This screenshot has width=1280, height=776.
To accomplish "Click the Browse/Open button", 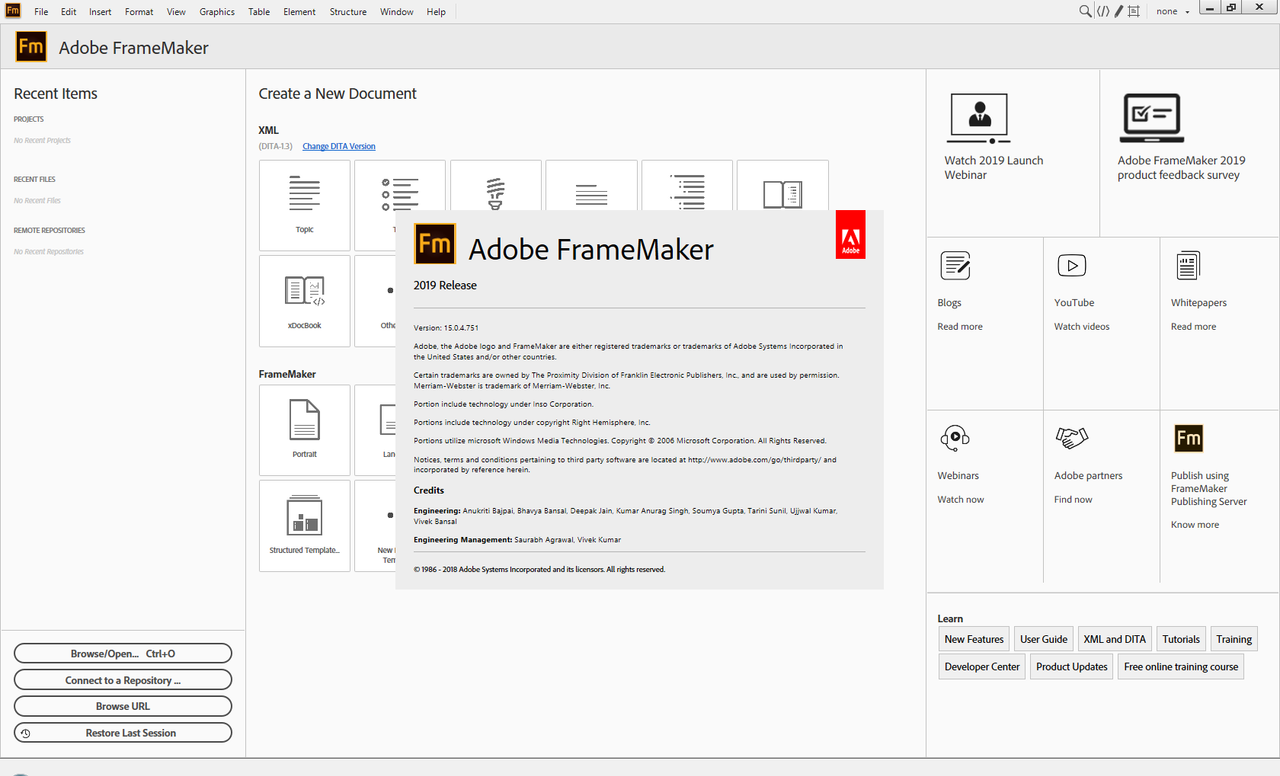I will (x=123, y=653).
